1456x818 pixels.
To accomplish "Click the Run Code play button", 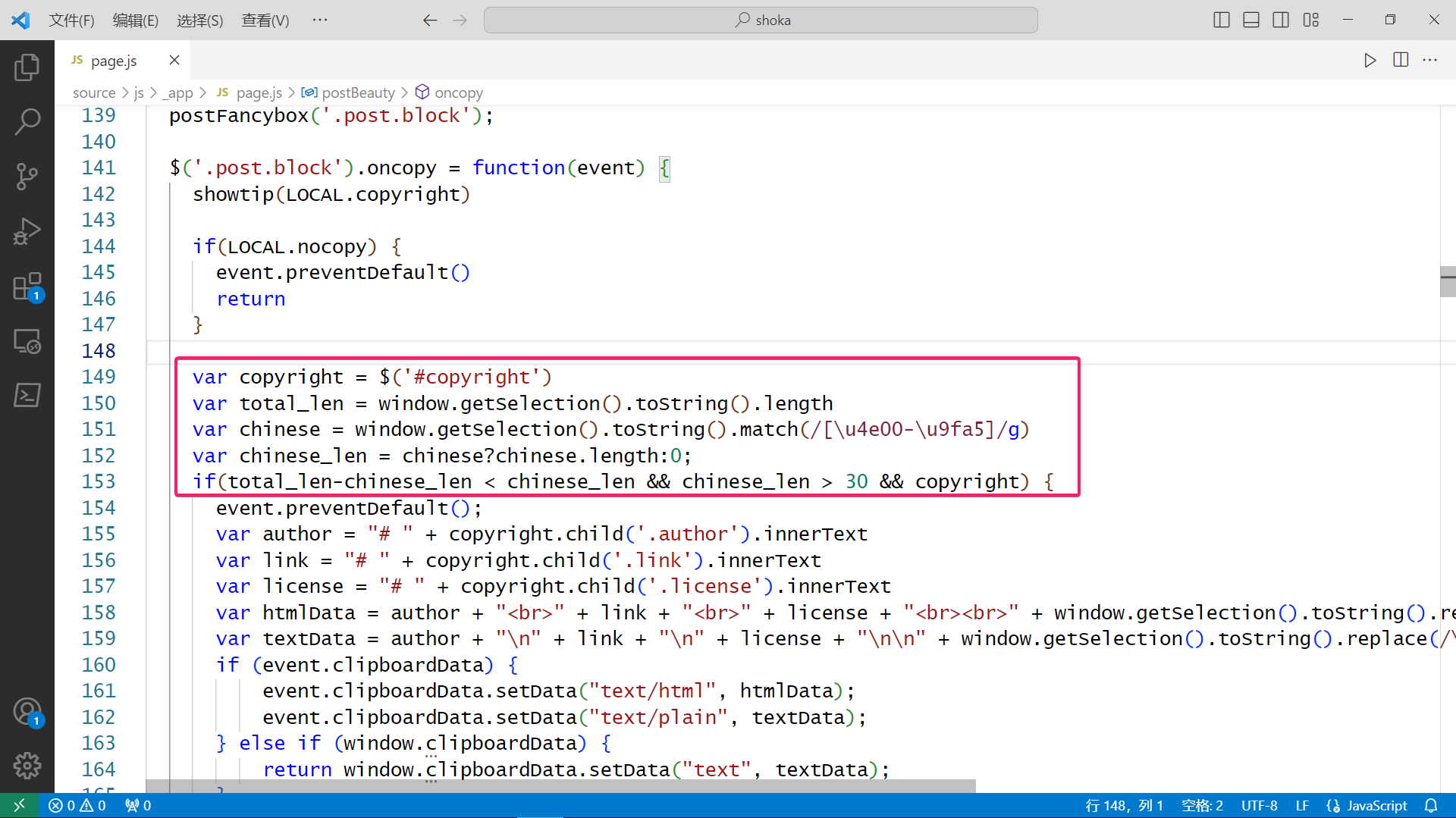I will pyautogui.click(x=1370, y=61).
